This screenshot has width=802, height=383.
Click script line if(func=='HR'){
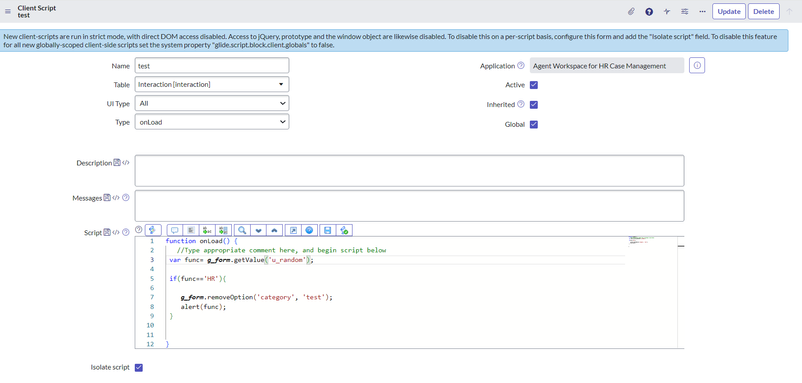pyautogui.click(x=197, y=279)
